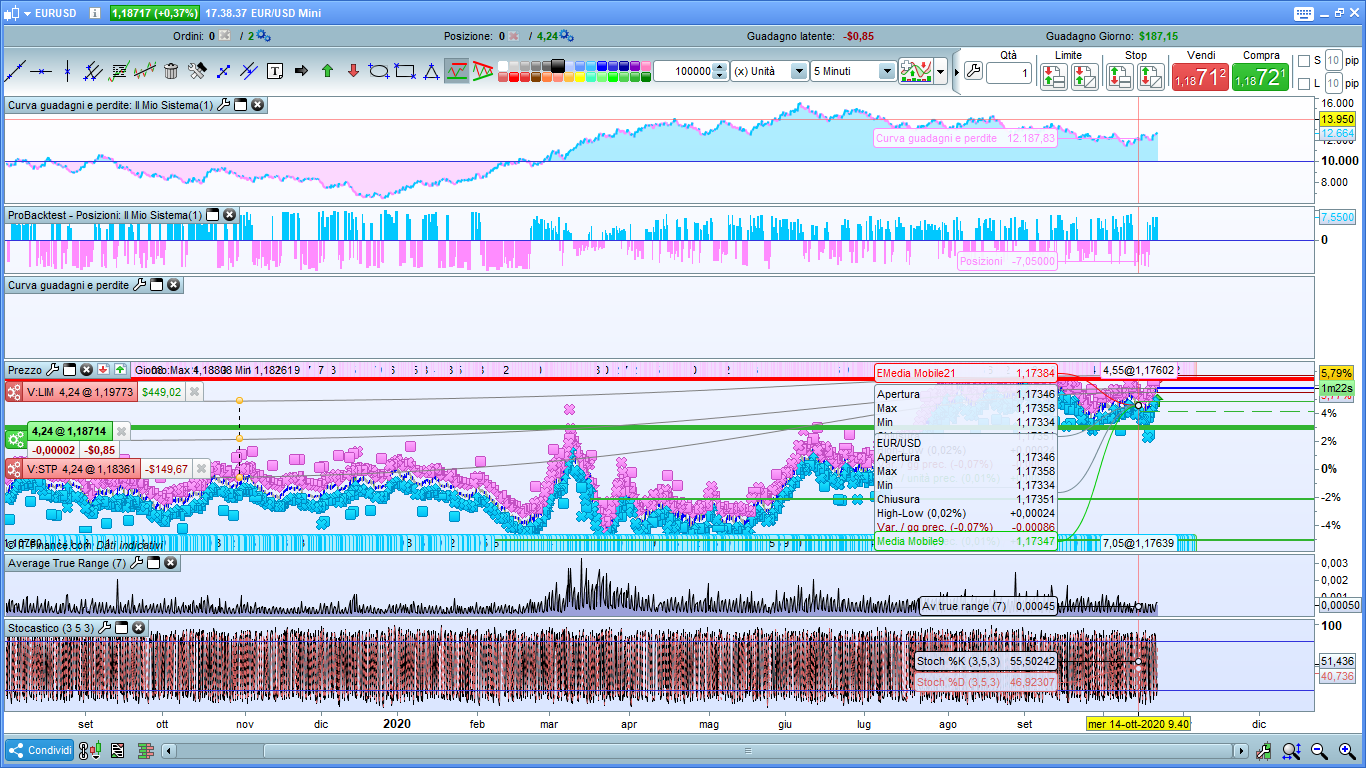This screenshot has height=768, width=1366.
Task: Pick the green up arrow drawing tool
Action: click(327, 71)
